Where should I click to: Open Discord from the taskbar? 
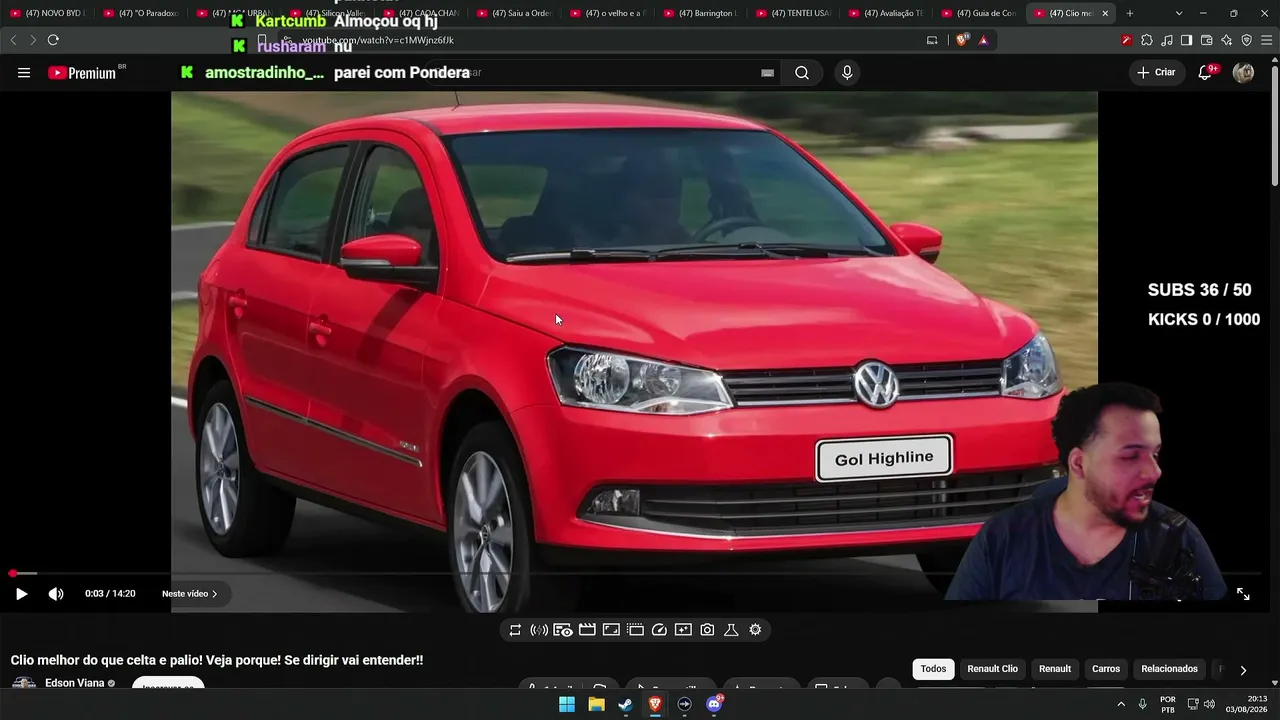tap(714, 704)
